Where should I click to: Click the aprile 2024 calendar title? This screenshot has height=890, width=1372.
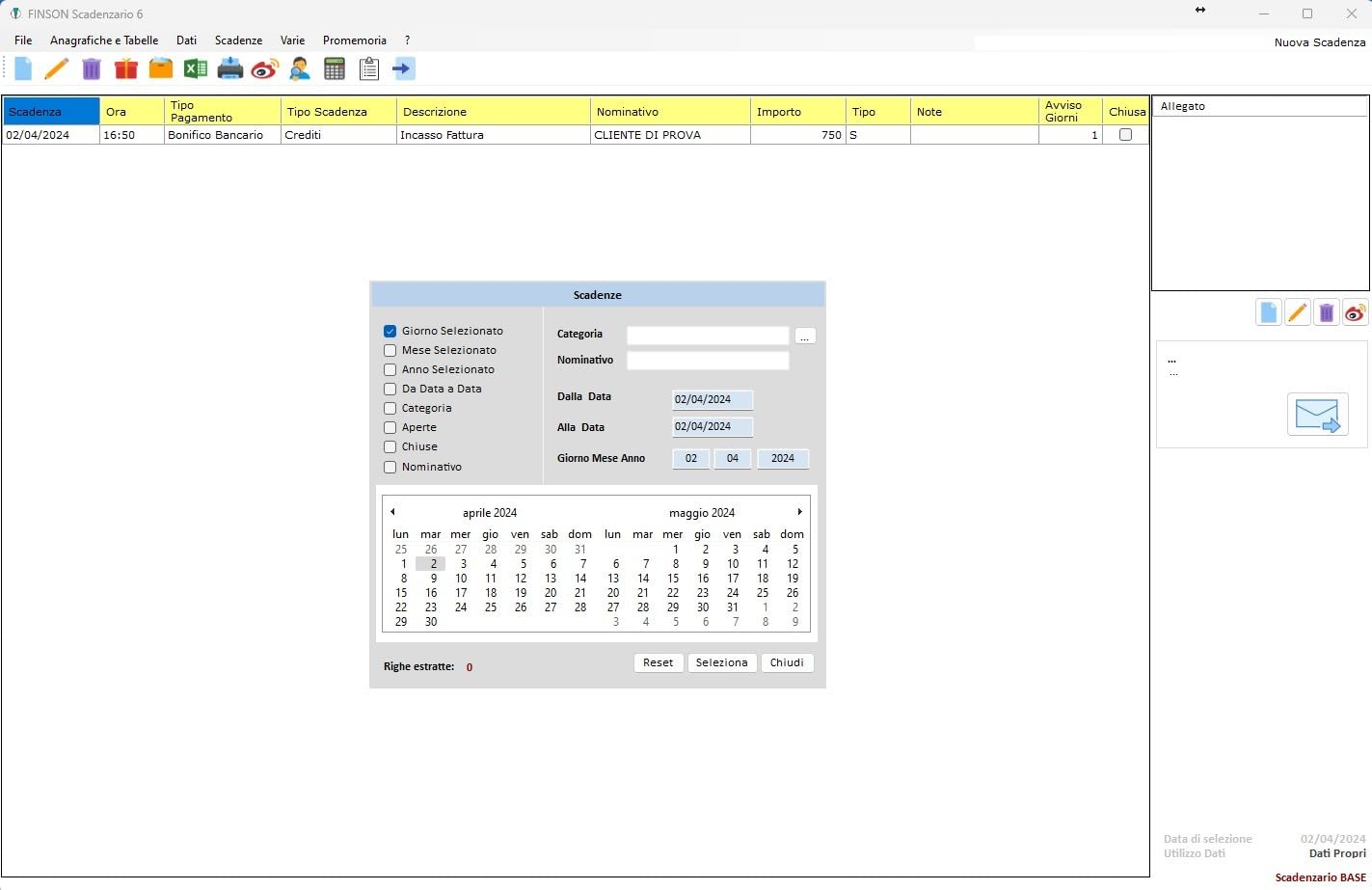[490, 513]
